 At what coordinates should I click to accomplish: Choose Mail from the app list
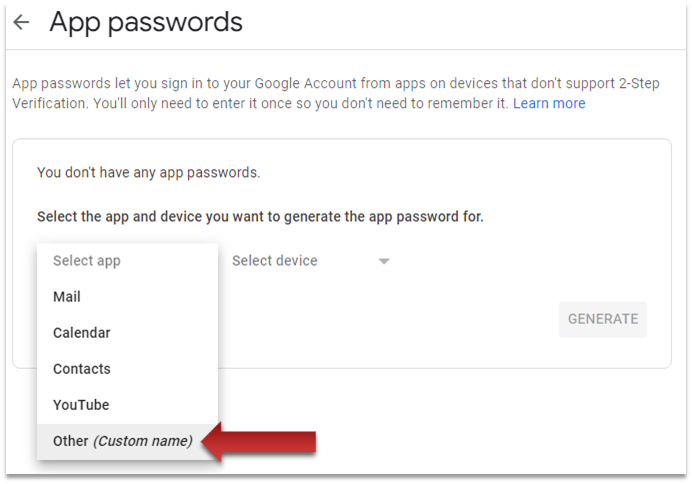click(x=67, y=297)
